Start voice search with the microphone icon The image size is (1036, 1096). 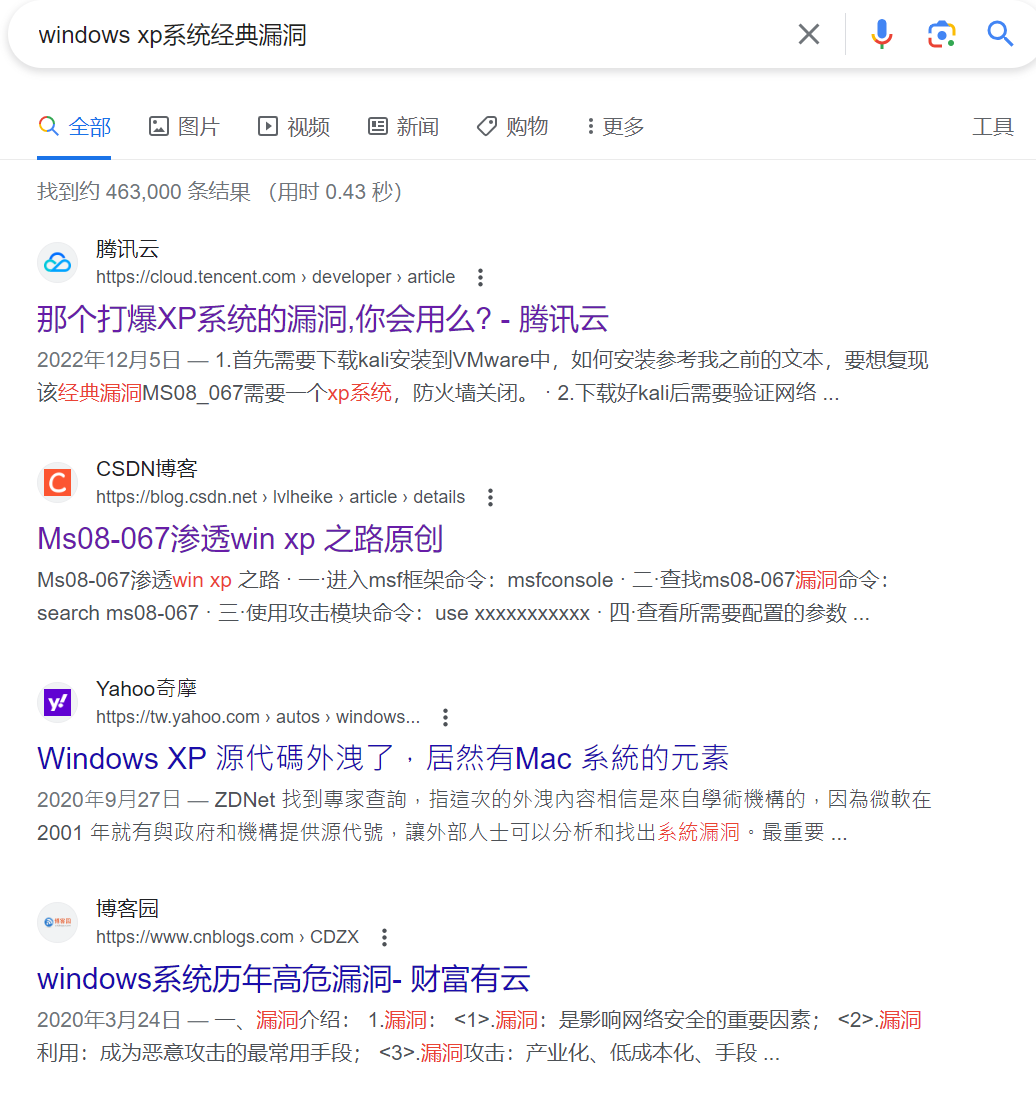(882, 34)
